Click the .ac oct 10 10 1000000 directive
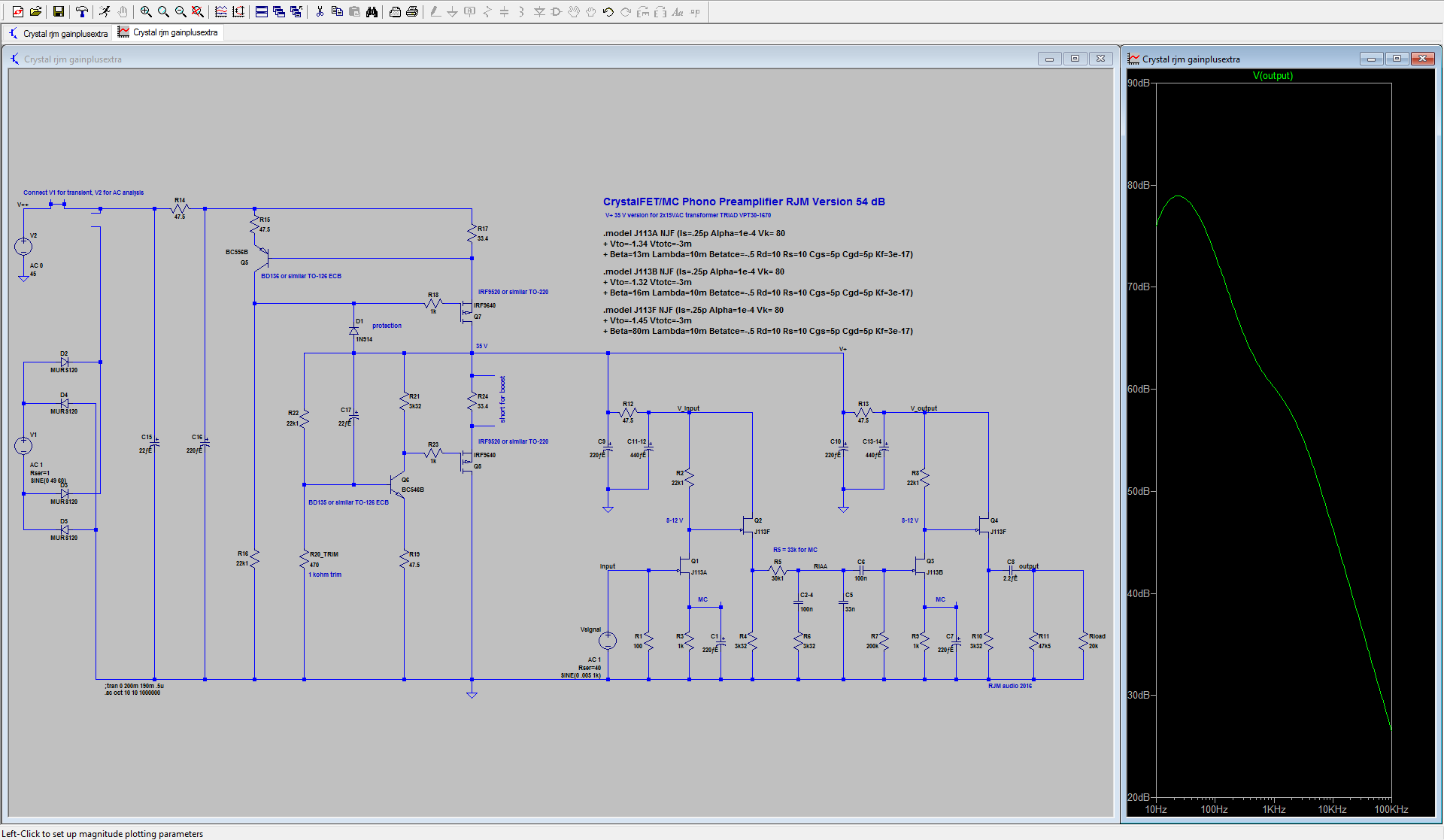This screenshot has width=1444, height=840. pos(132,693)
